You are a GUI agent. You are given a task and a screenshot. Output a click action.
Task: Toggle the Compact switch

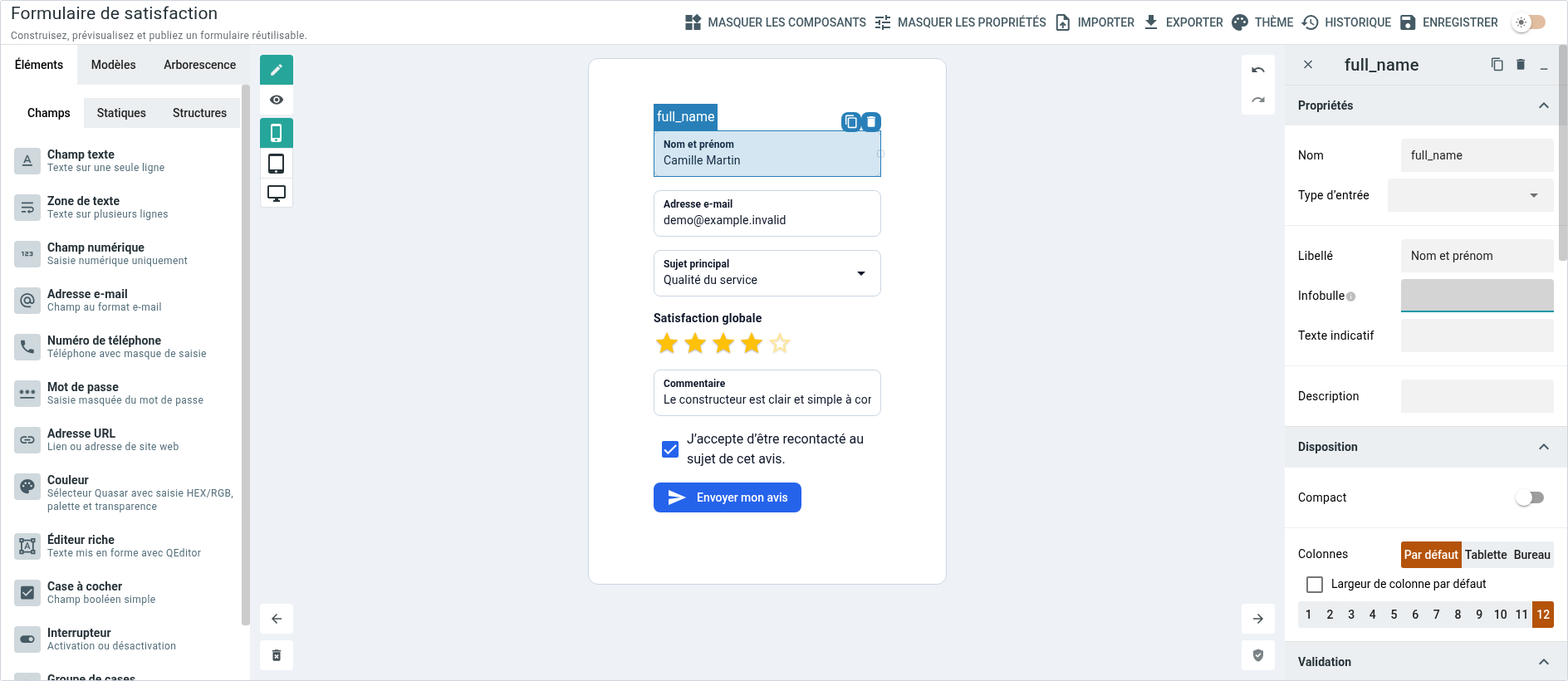(x=1529, y=497)
